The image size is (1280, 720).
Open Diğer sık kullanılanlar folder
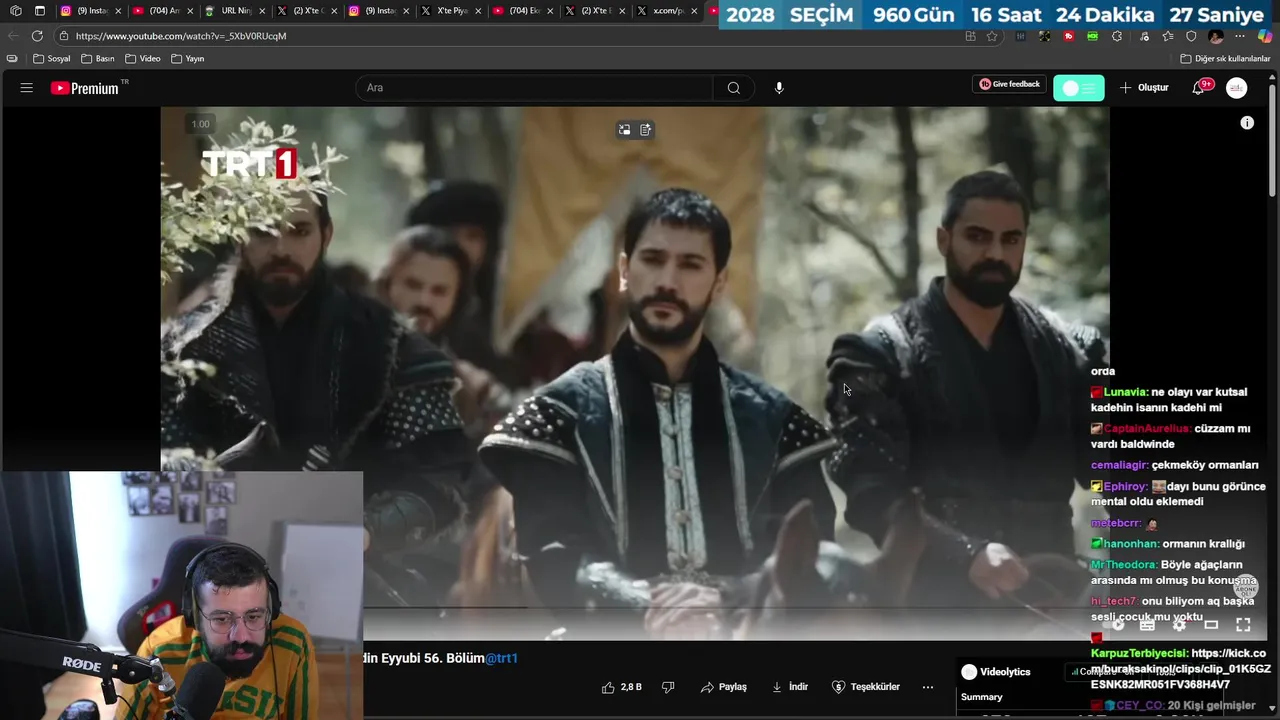coord(1225,59)
